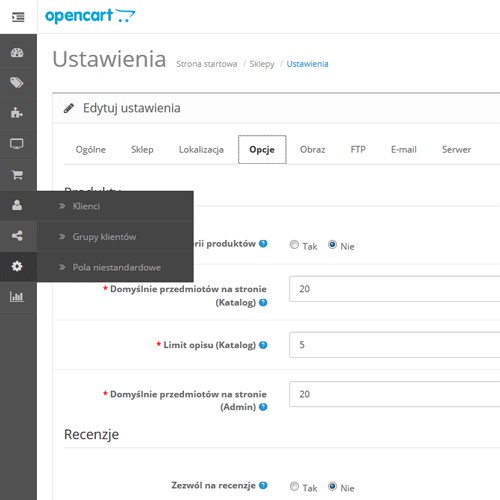Open the Extensions puzzle icon in sidebar
This screenshot has height=500, width=500.
(17, 113)
